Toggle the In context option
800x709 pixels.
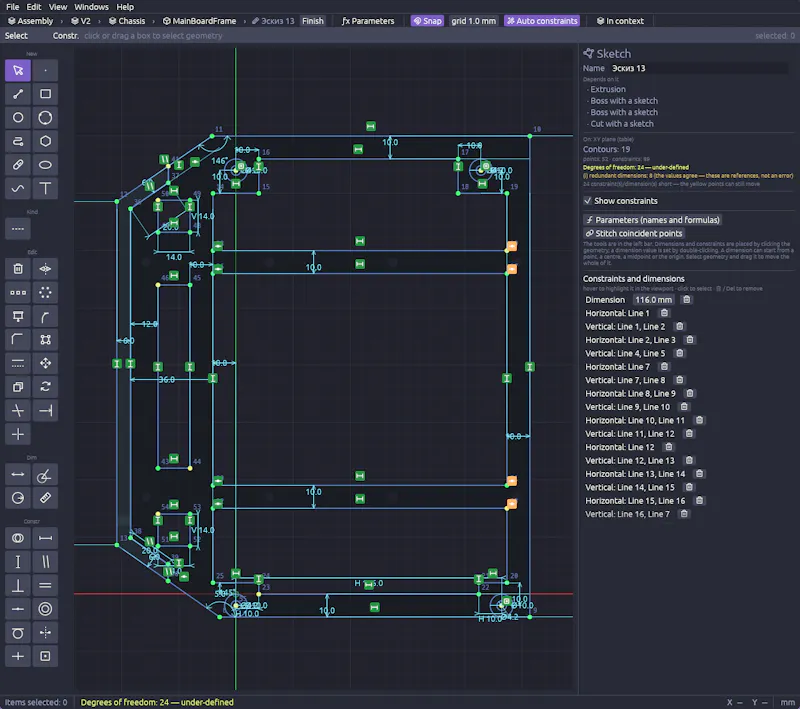620,21
